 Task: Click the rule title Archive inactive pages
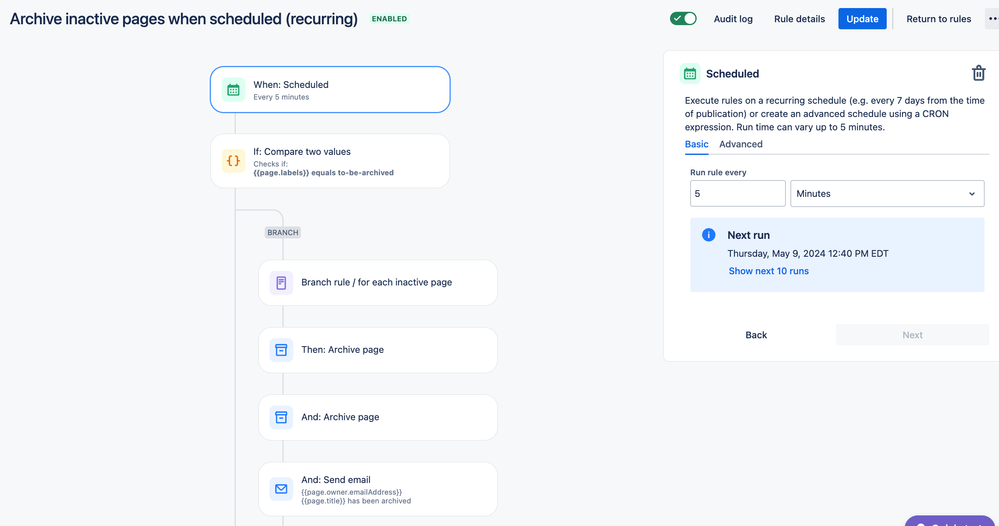point(183,19)
